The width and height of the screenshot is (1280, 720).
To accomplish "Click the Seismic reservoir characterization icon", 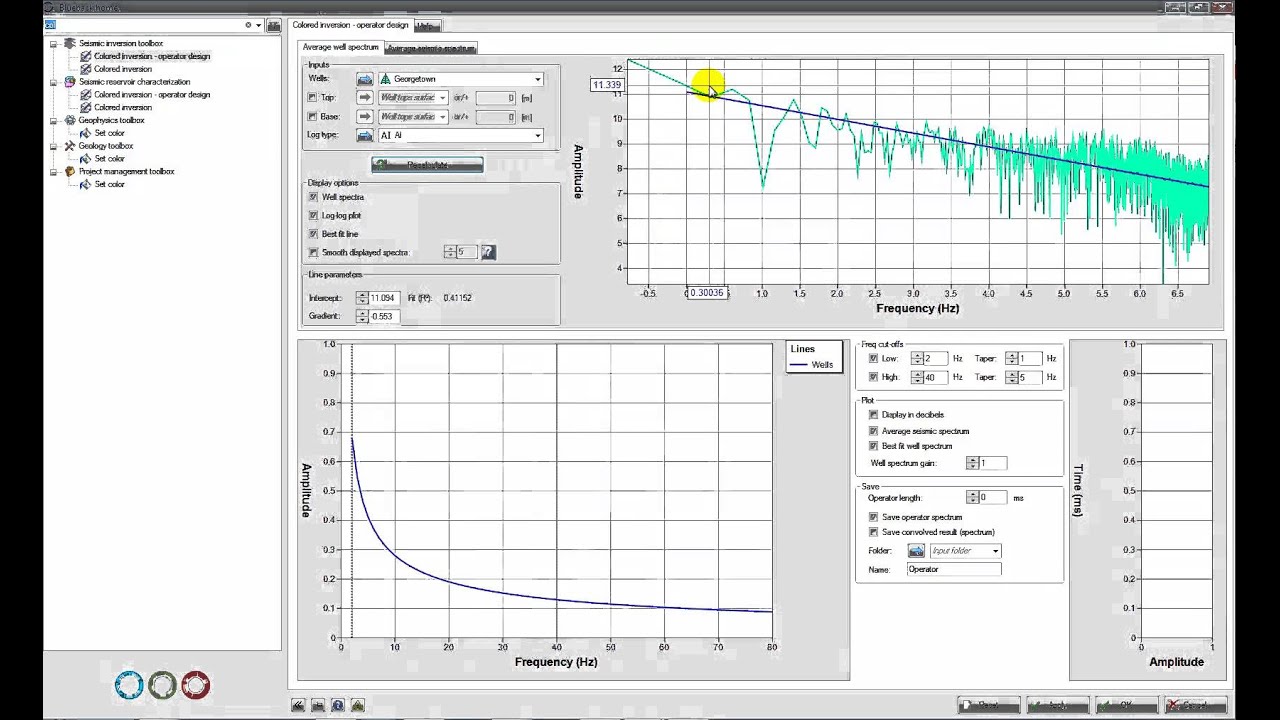I will click(70, 82).
